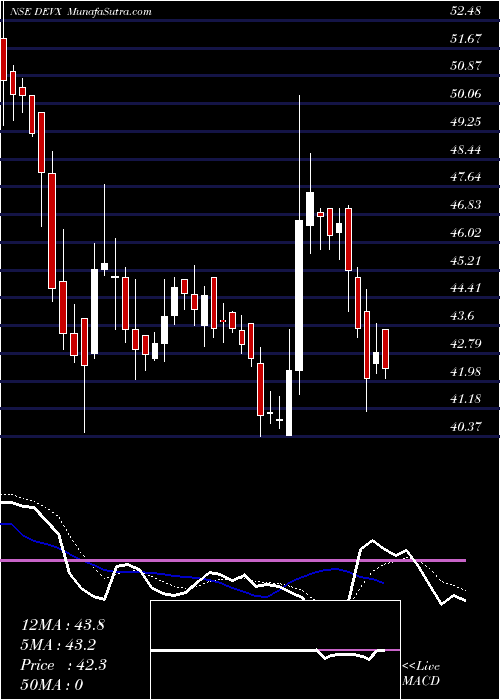Click the 50.87 price axis label
This screenshot has height=700, width=500.
(466, 66)
